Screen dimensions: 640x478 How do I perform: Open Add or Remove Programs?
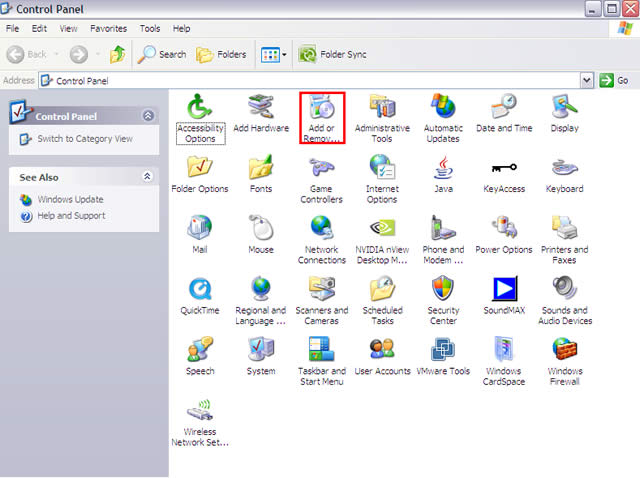(x=322, y=118)
